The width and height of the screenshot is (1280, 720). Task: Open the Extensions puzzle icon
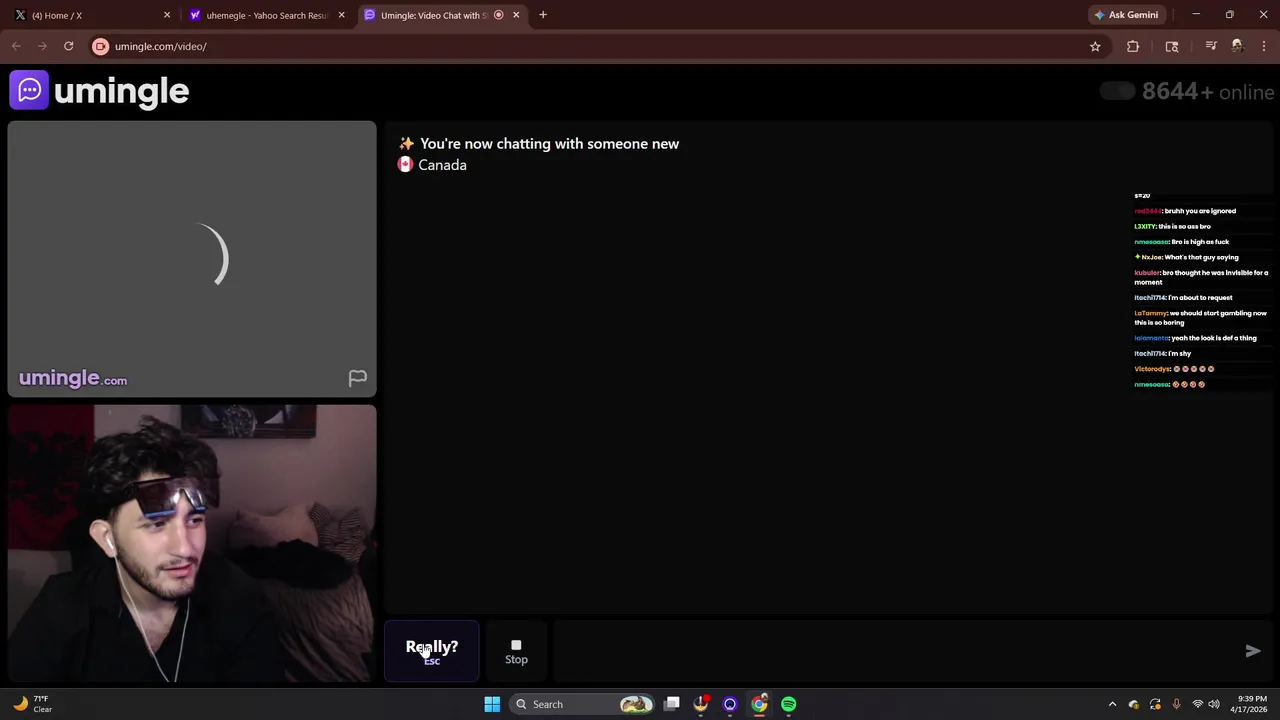click(1133, 46)
